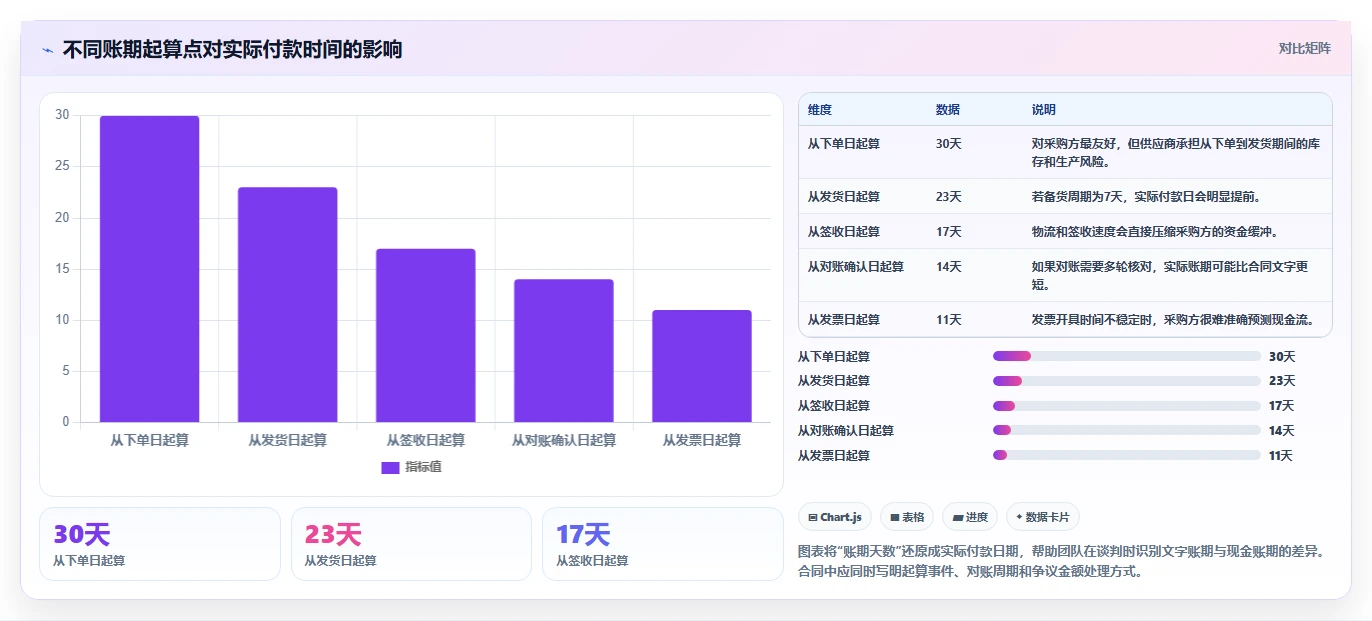
Task: Click the 从对账确认日起算 progress bar
Action: coord(1127,431)
